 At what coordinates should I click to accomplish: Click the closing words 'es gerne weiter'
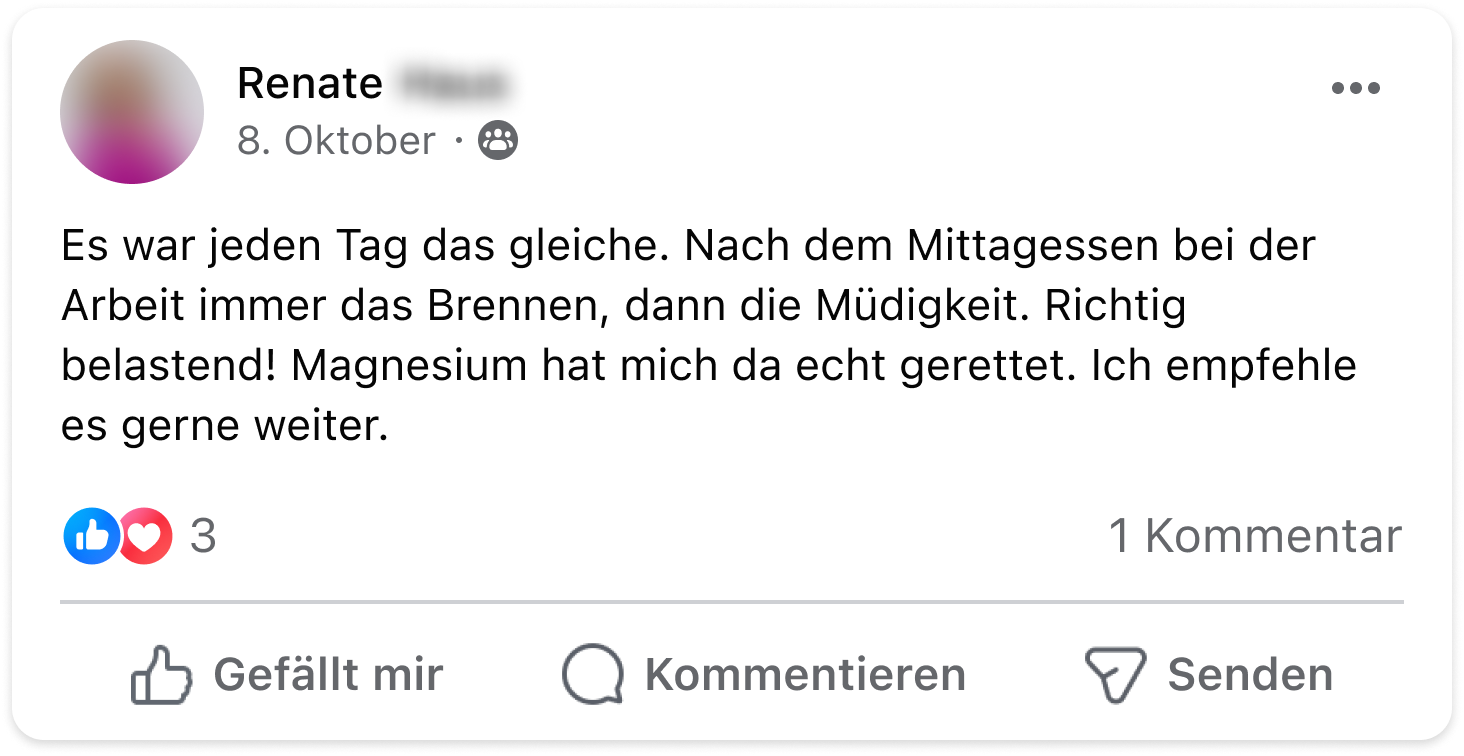223,425
